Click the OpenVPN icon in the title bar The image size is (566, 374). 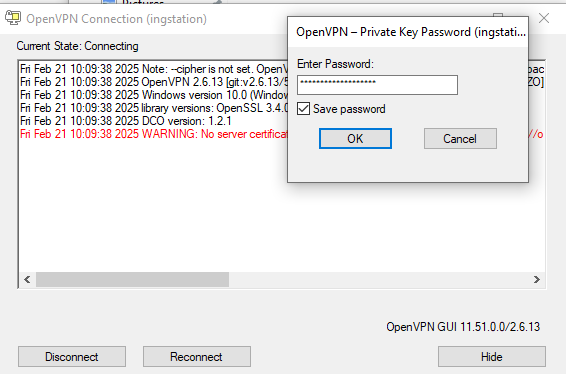[13, 18]
